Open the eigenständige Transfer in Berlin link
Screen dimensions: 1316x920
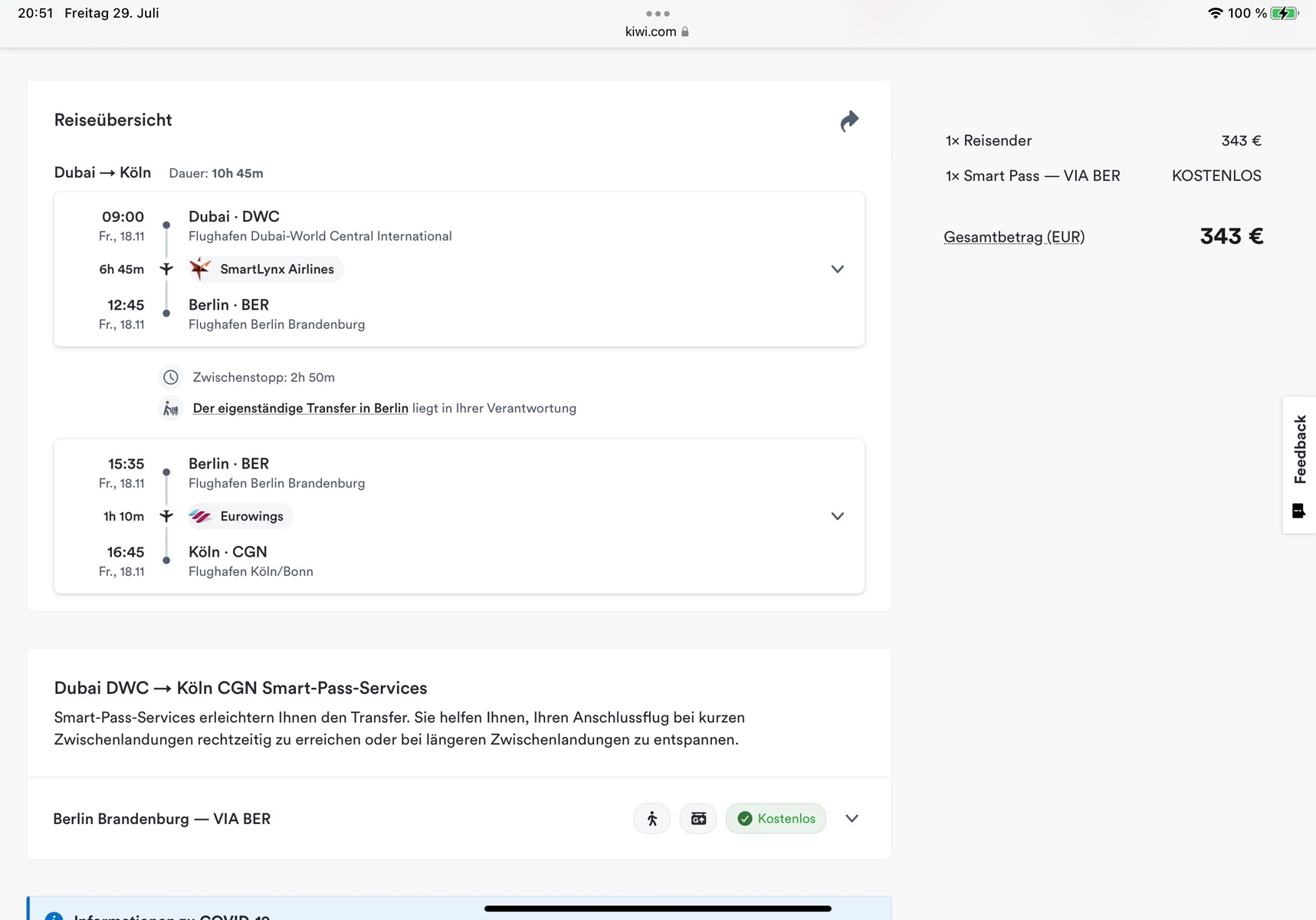tap(300, 409)
